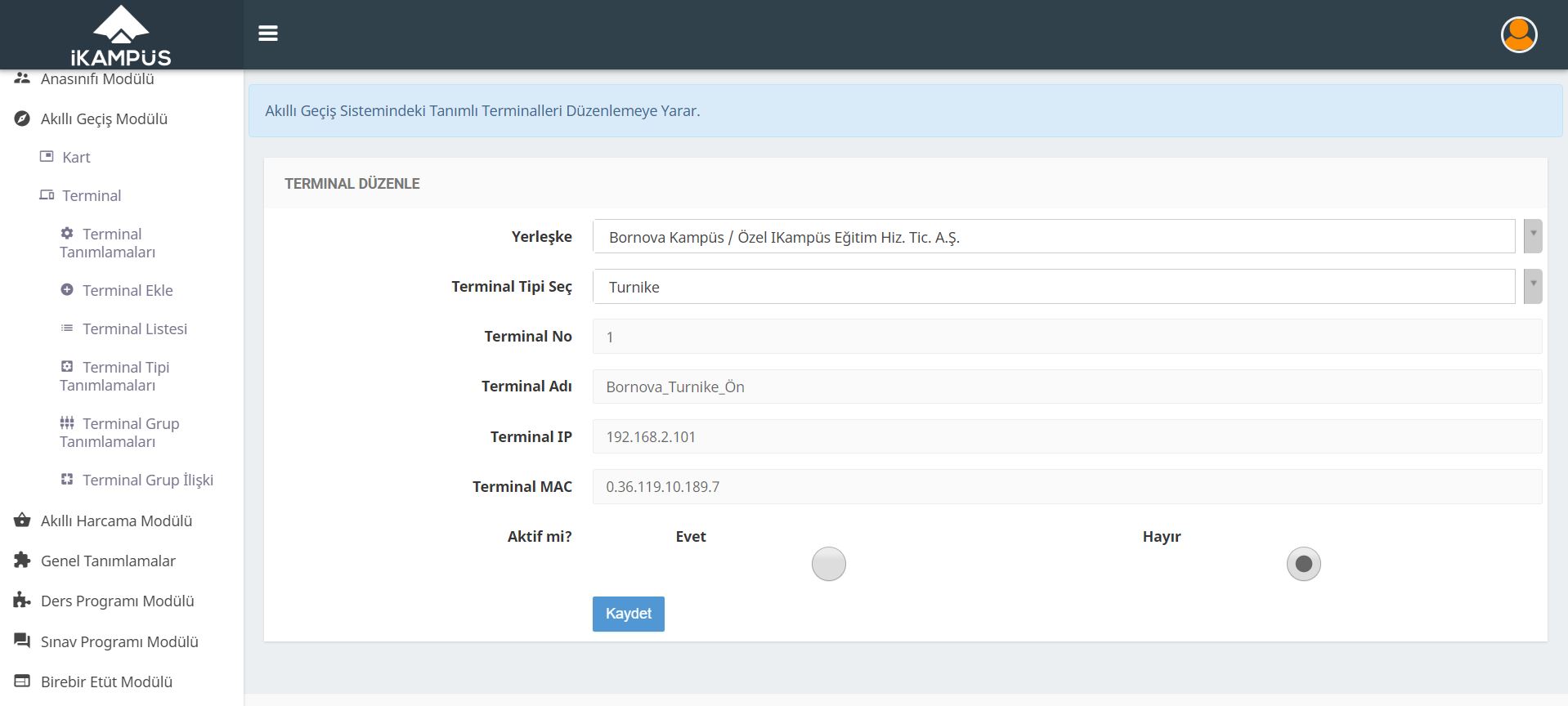The width and height of the screenshot is (1568, 706).
Task: Expand the Akıllı Harcama Modülü menu
Action: point(116,521)
